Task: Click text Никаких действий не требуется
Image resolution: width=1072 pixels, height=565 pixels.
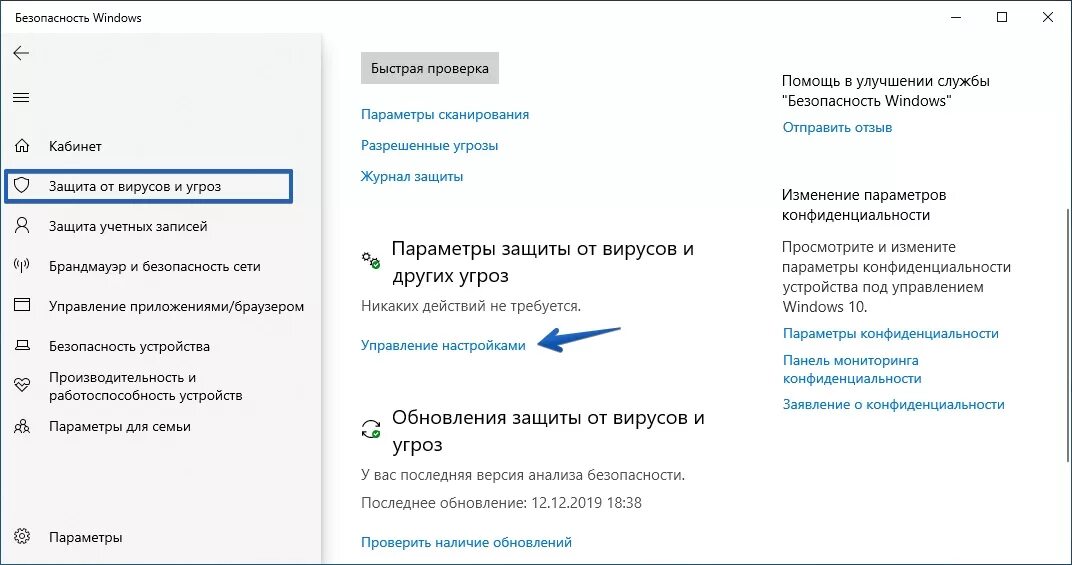Action: point(471,306)
